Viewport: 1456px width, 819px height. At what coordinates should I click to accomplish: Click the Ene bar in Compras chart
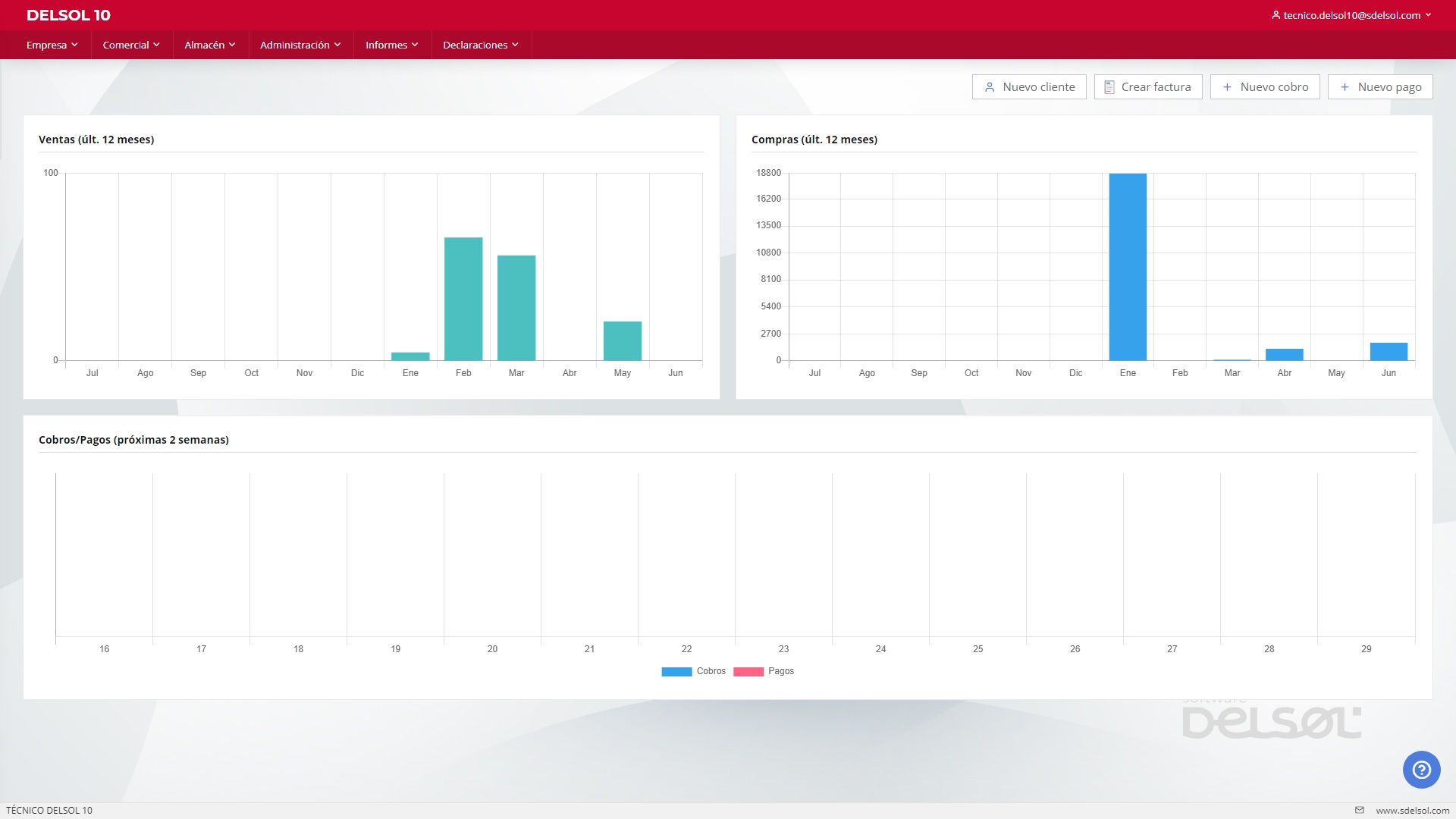[1128, 267]
